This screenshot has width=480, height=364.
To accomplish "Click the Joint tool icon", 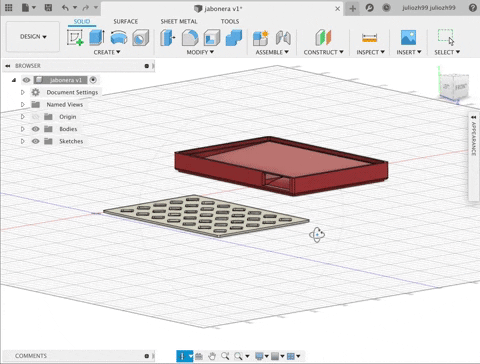I will tap(283, 37).
